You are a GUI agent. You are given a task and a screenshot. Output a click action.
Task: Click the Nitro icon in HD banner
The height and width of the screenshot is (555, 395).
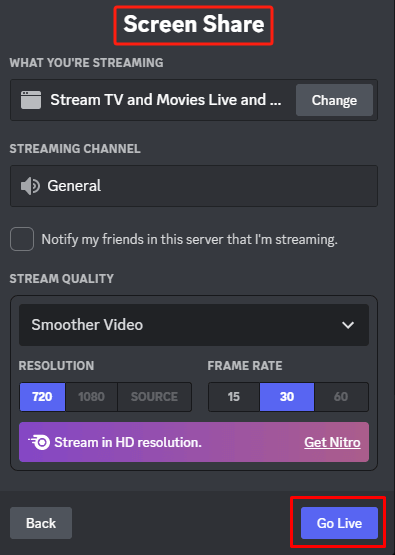click(x=39, y=442)
